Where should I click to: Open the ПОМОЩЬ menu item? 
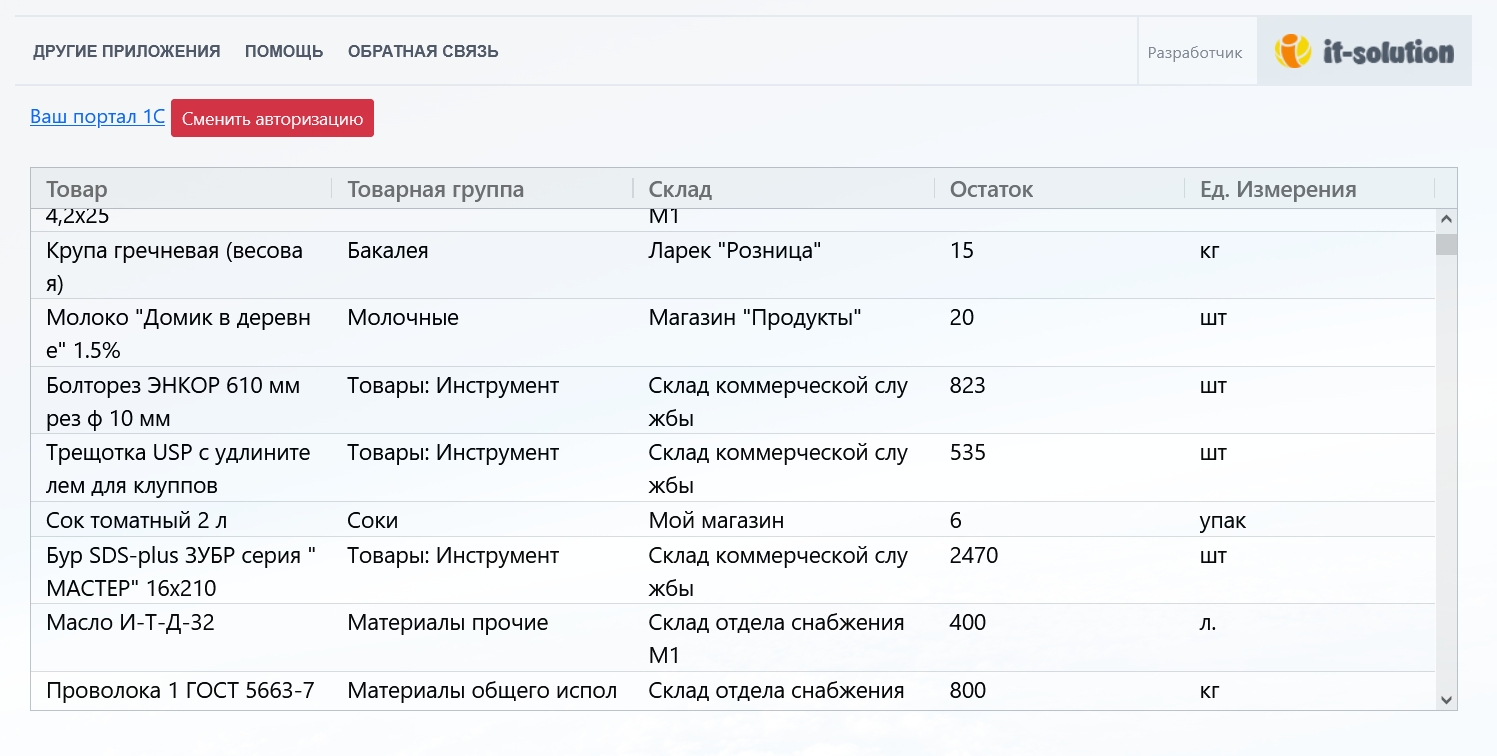click(x=284, y=51)
